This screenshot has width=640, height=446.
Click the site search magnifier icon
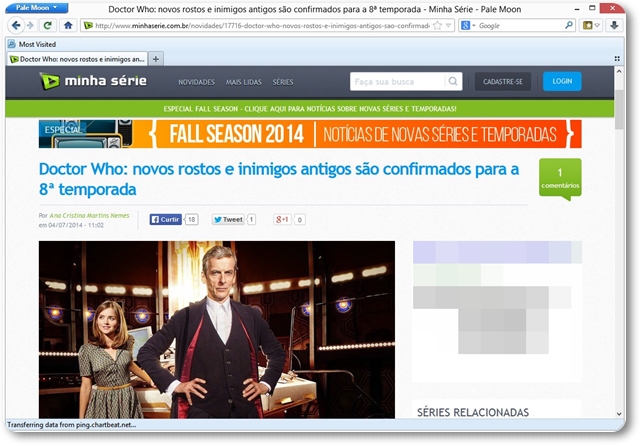click(453, 81)
